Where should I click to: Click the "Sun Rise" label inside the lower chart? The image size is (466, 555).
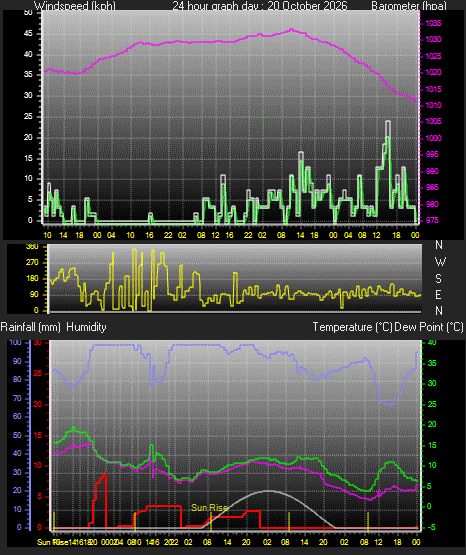point(209,508)
